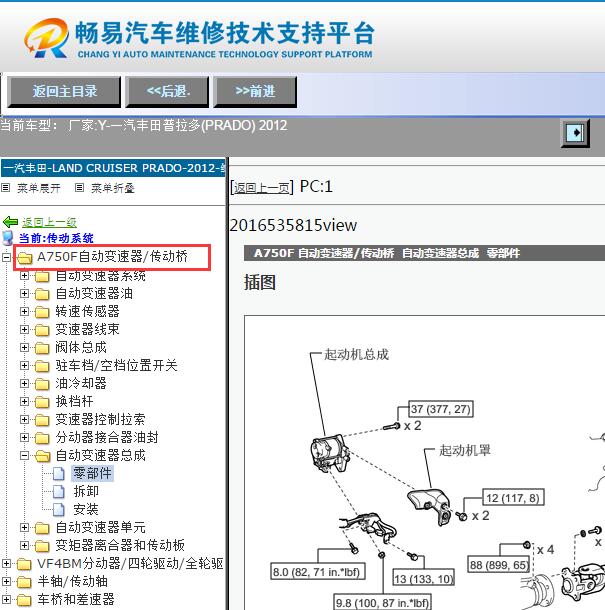Click the folder icon beside 半轴/传动轴
The width and height of the screenshot is (605, 610).
[x=24, y=582]
